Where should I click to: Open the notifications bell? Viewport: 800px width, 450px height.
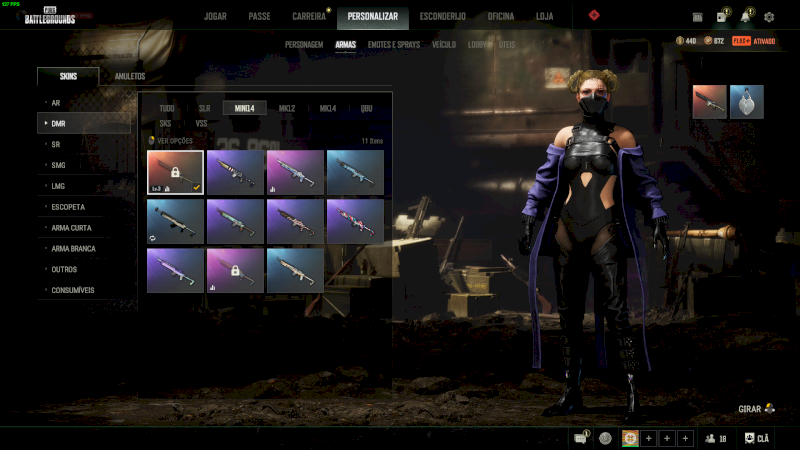click(745, 16)
